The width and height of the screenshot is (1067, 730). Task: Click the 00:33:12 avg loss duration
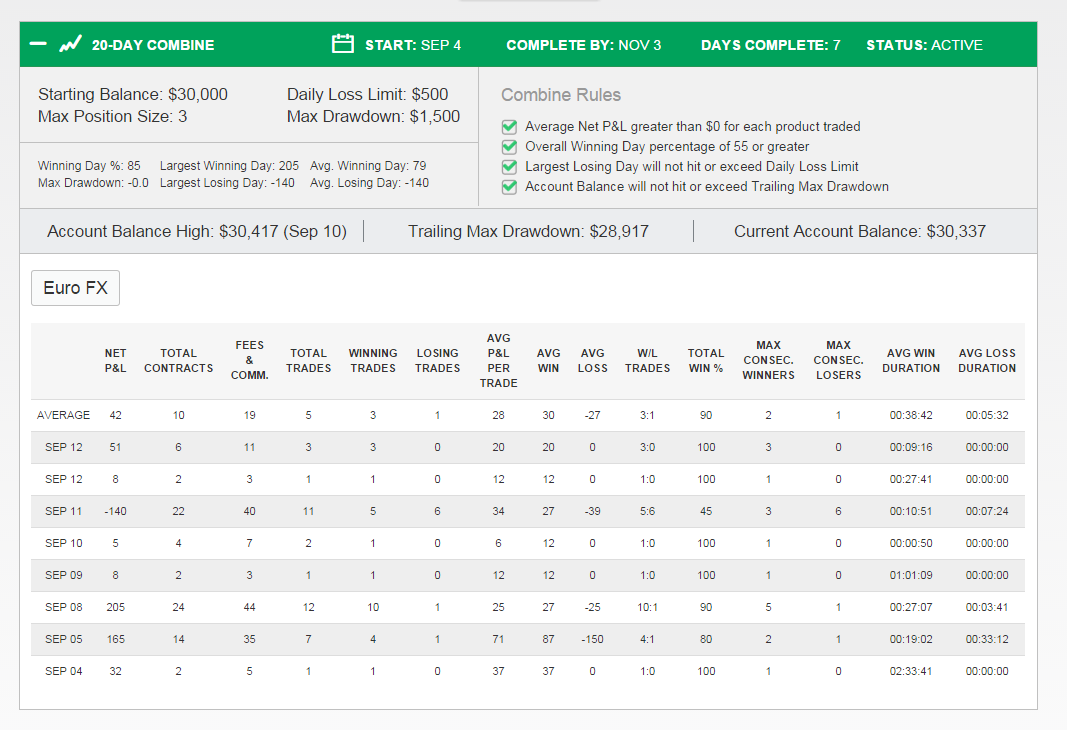(x=987, y=639)
